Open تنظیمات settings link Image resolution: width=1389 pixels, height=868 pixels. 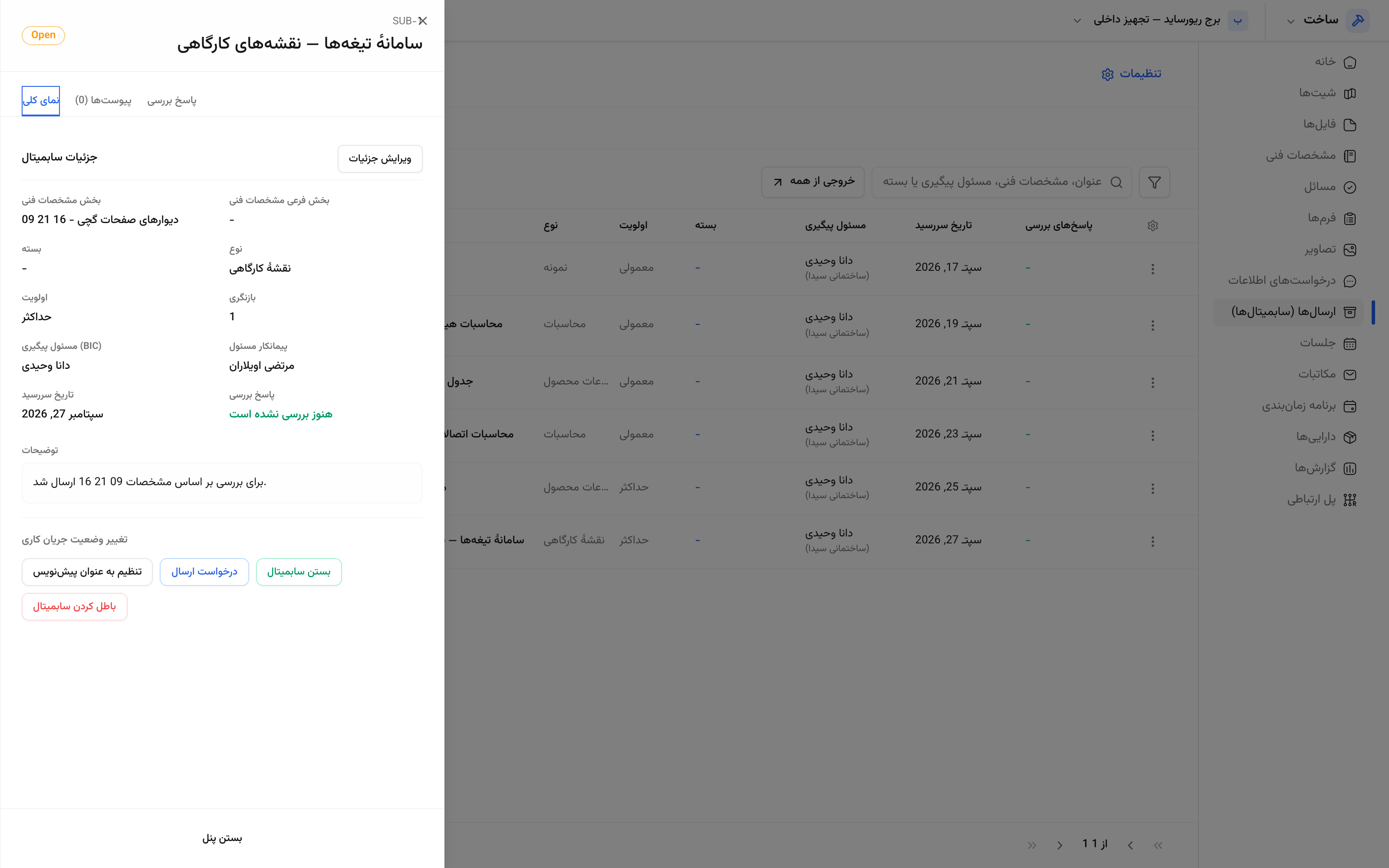tap(1131, 74)
